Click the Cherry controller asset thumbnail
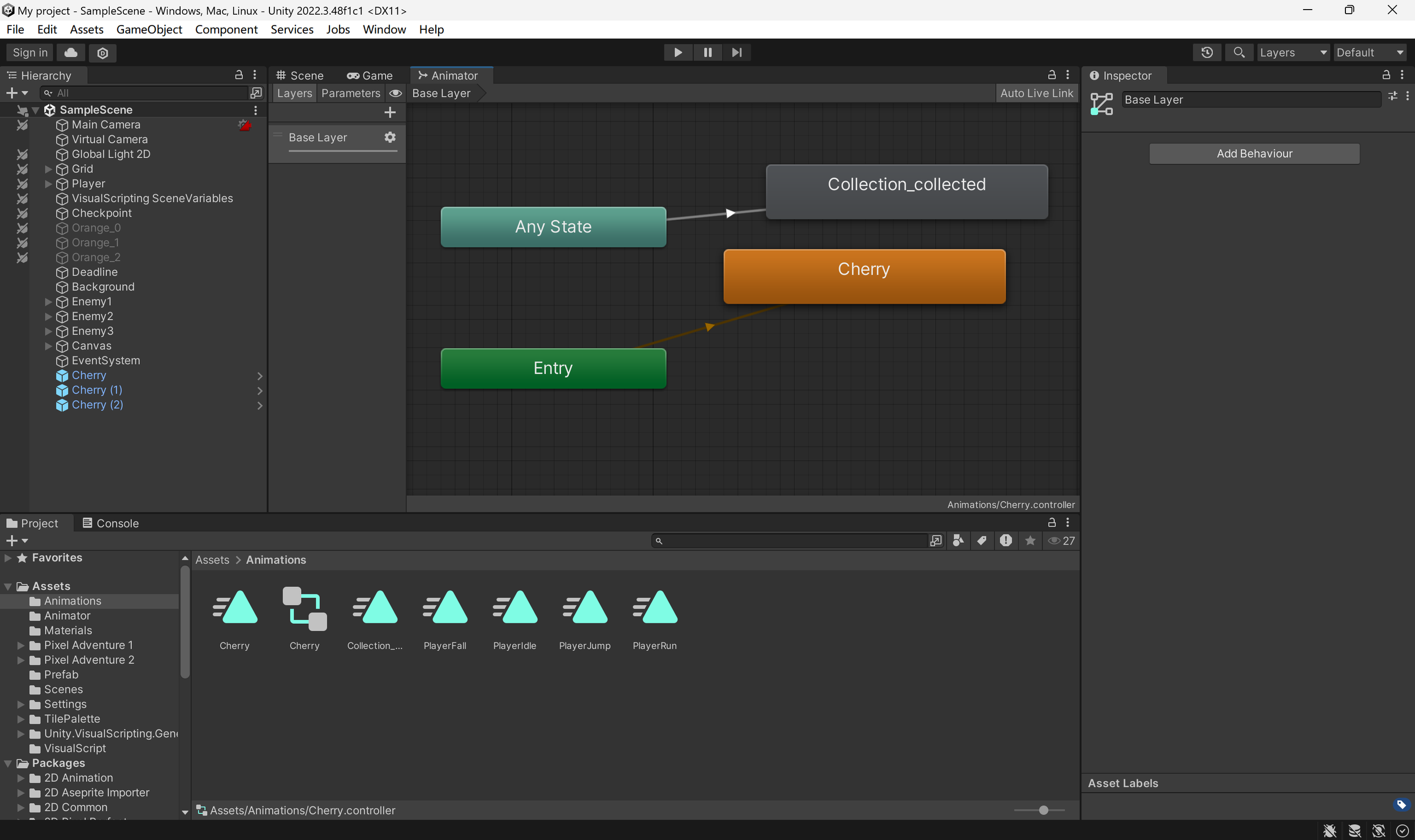This screenshot has width=1415, height=840. tap(305, 609)
